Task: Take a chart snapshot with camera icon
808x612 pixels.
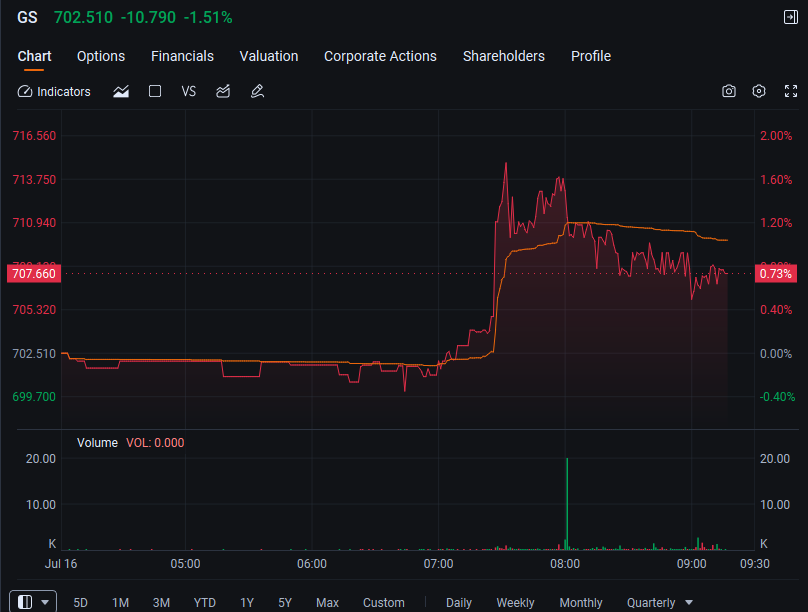Action: point(729,91)
